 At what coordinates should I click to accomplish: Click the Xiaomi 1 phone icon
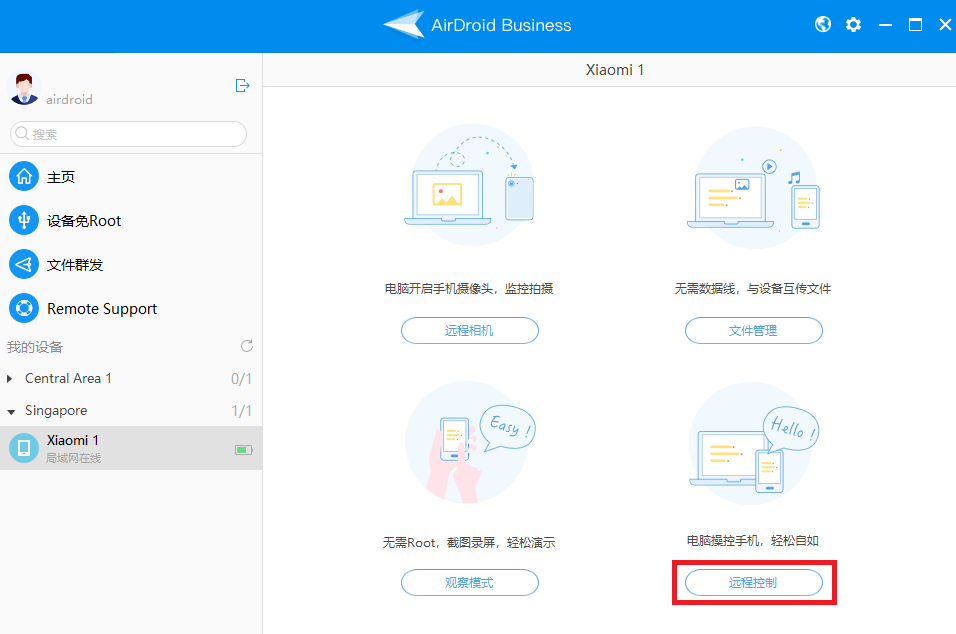[24, 448]
